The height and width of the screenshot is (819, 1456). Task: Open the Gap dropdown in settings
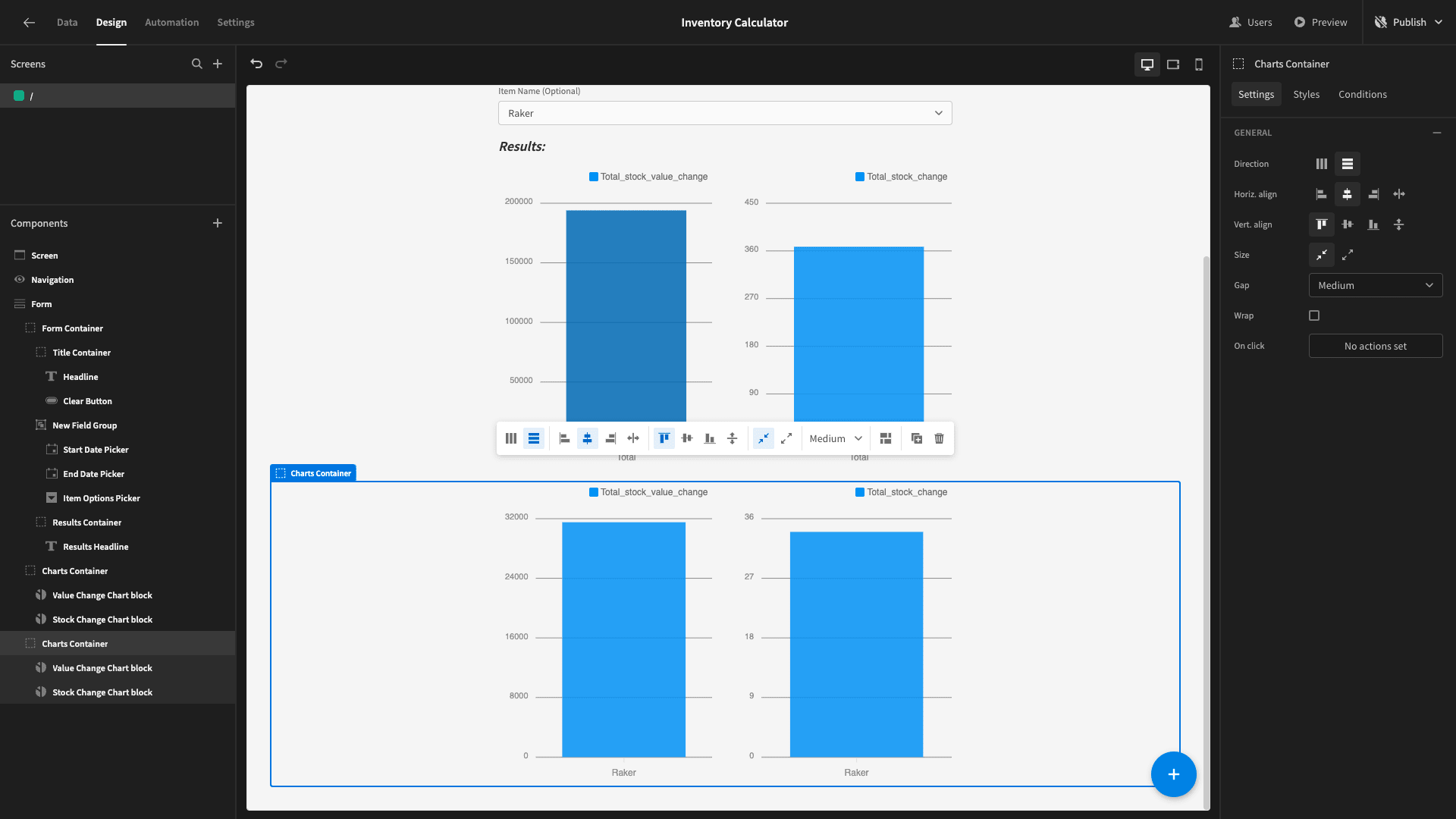[1376, 285]
